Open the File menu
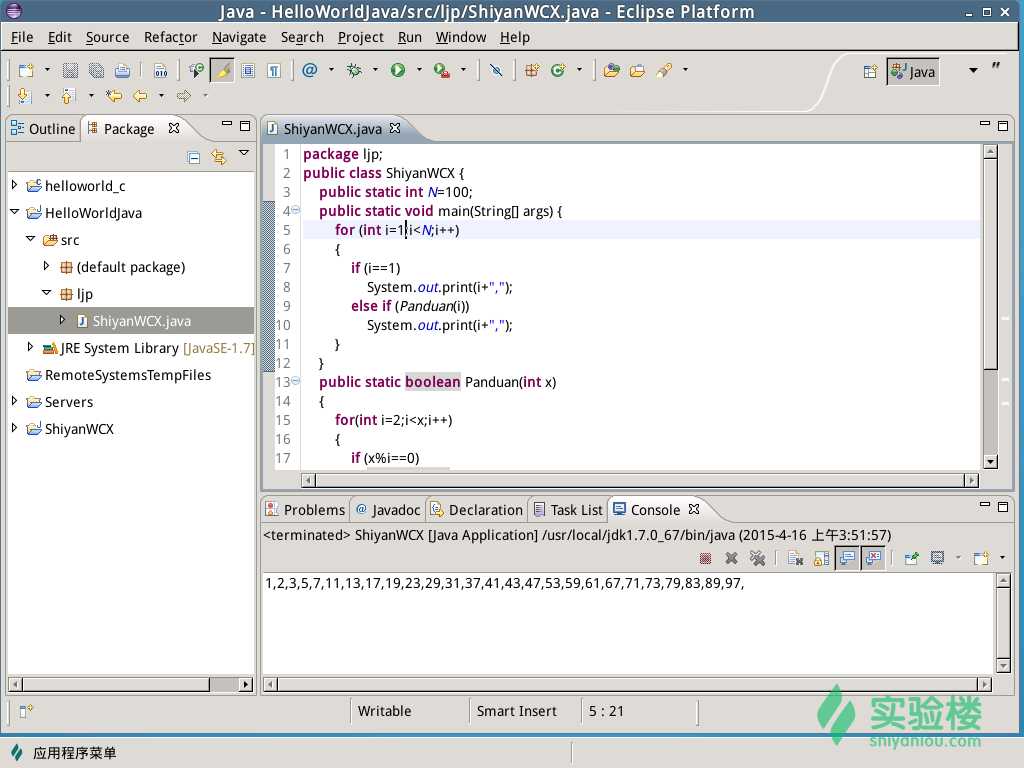Viewport: 1024px width, 768px height. click(22, 37)
